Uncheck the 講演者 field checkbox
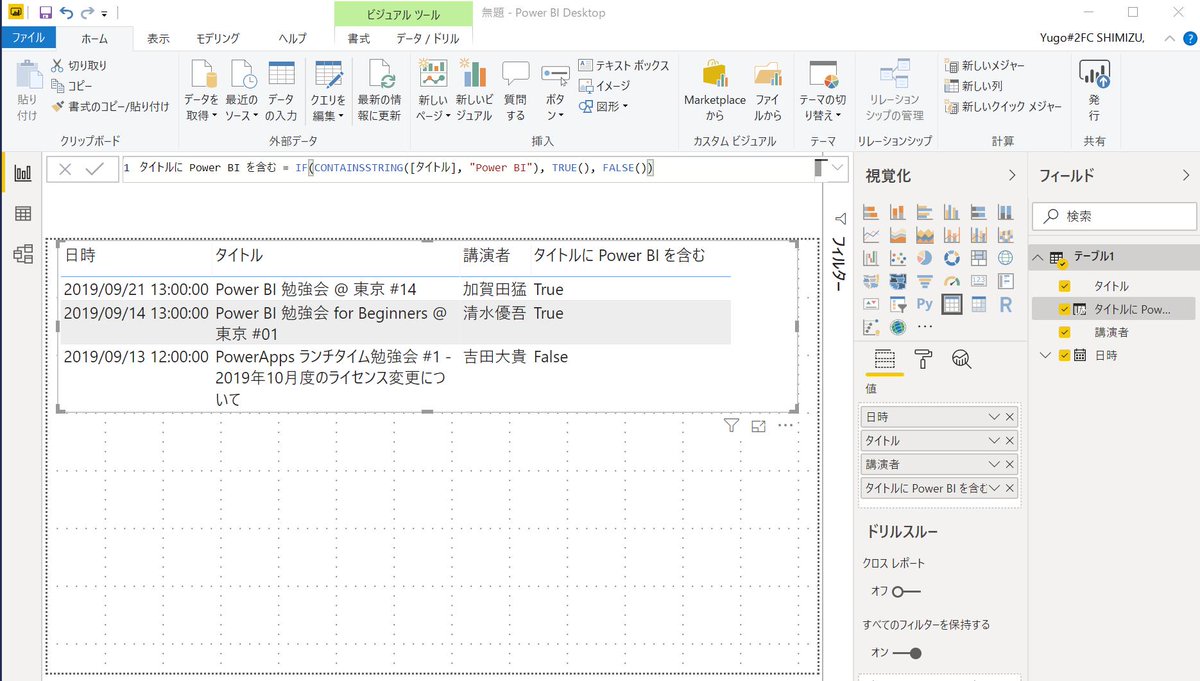This screenshot has width=1200, height=681. click(1064, 332)
